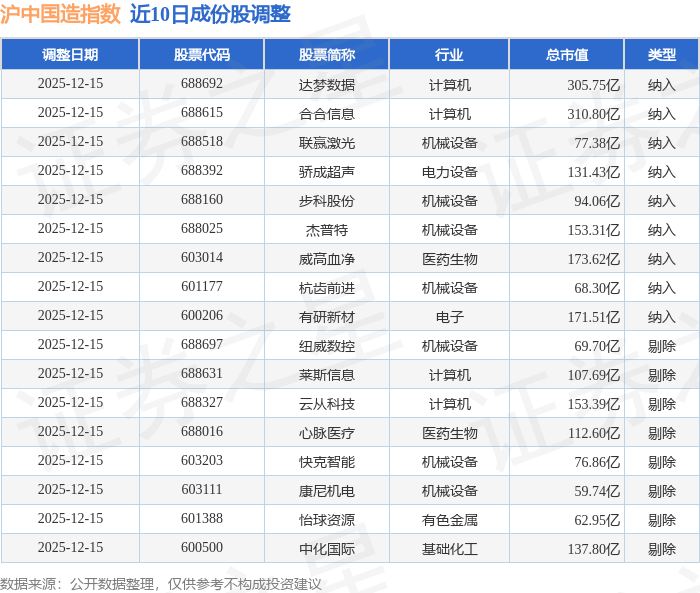
Task: Click stock name 步科股份
Action: pyautogui.click(x=327, y=200)
